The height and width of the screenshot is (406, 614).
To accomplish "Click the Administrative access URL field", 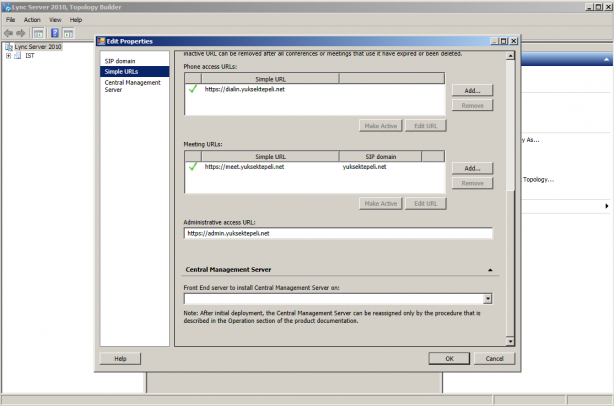I will pos(338,233).
